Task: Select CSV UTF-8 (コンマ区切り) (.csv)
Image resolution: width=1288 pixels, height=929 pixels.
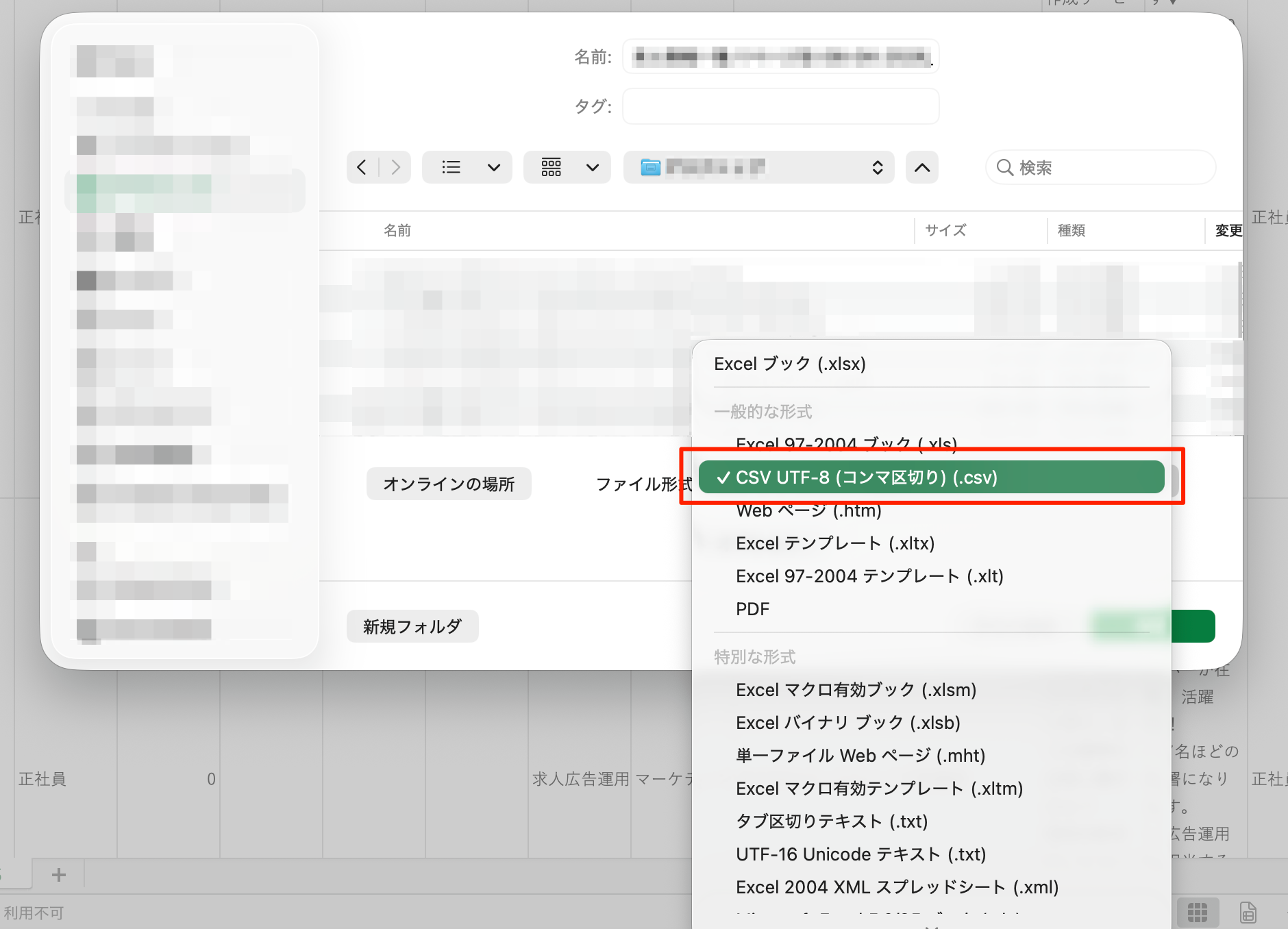Action: pyautogui.click(x=932, y=478)
